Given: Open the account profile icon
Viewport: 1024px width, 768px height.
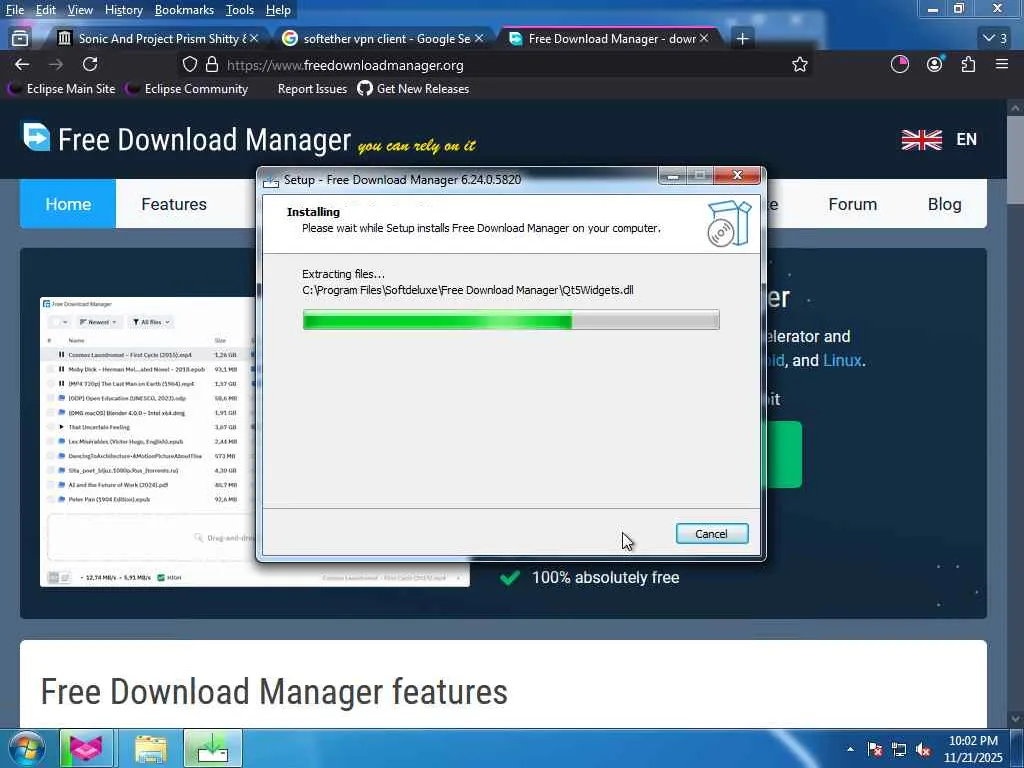Looking at the screenshot, I should coord(935,64).
